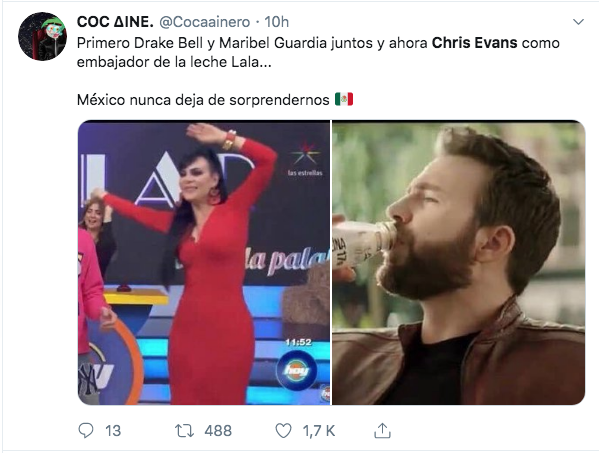Open the 10h timestamp link
This screenshot has height=453, width=599.
pos(277,22)
